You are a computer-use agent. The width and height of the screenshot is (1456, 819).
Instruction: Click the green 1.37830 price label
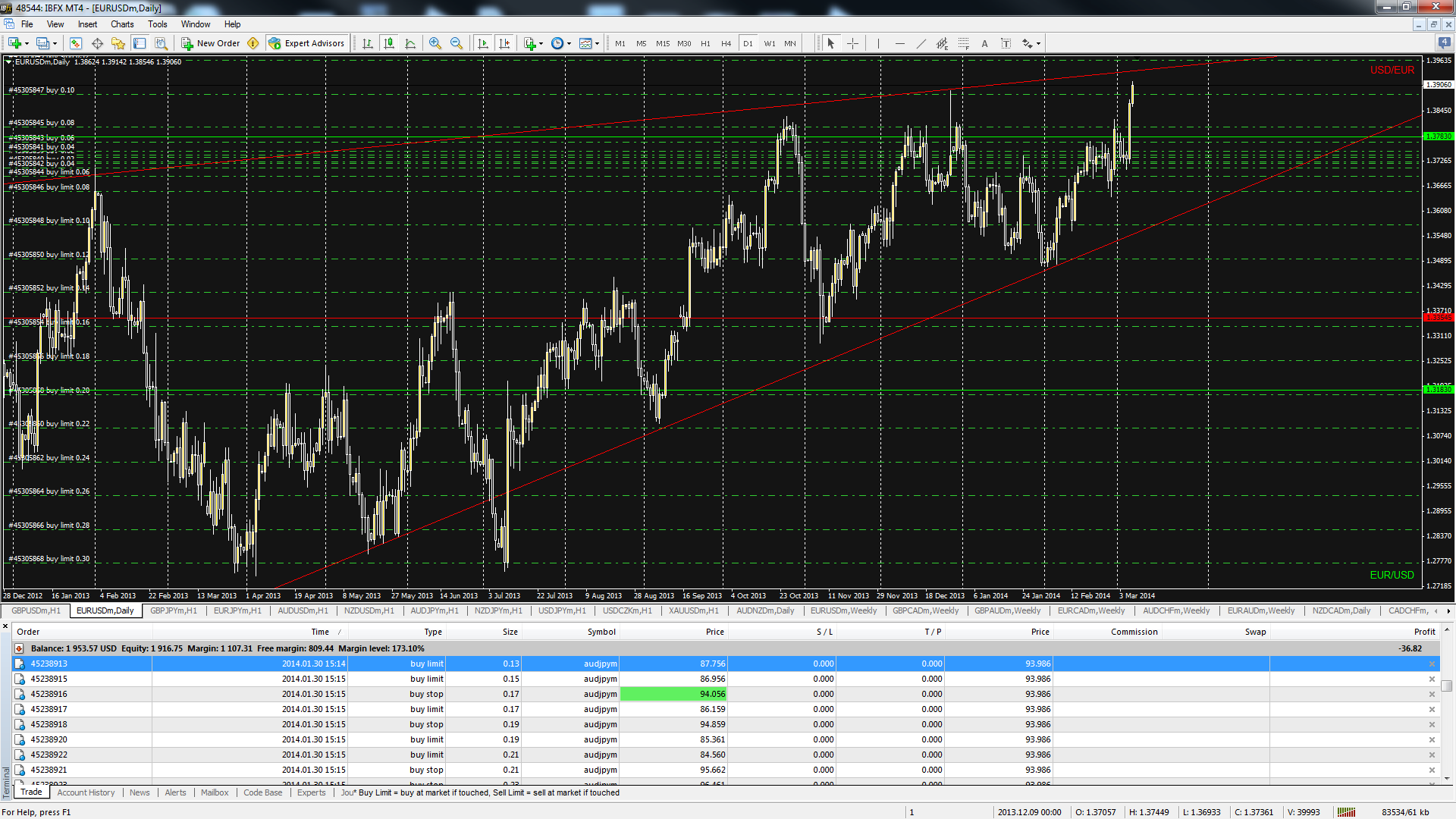click(x=1439, y=136)
